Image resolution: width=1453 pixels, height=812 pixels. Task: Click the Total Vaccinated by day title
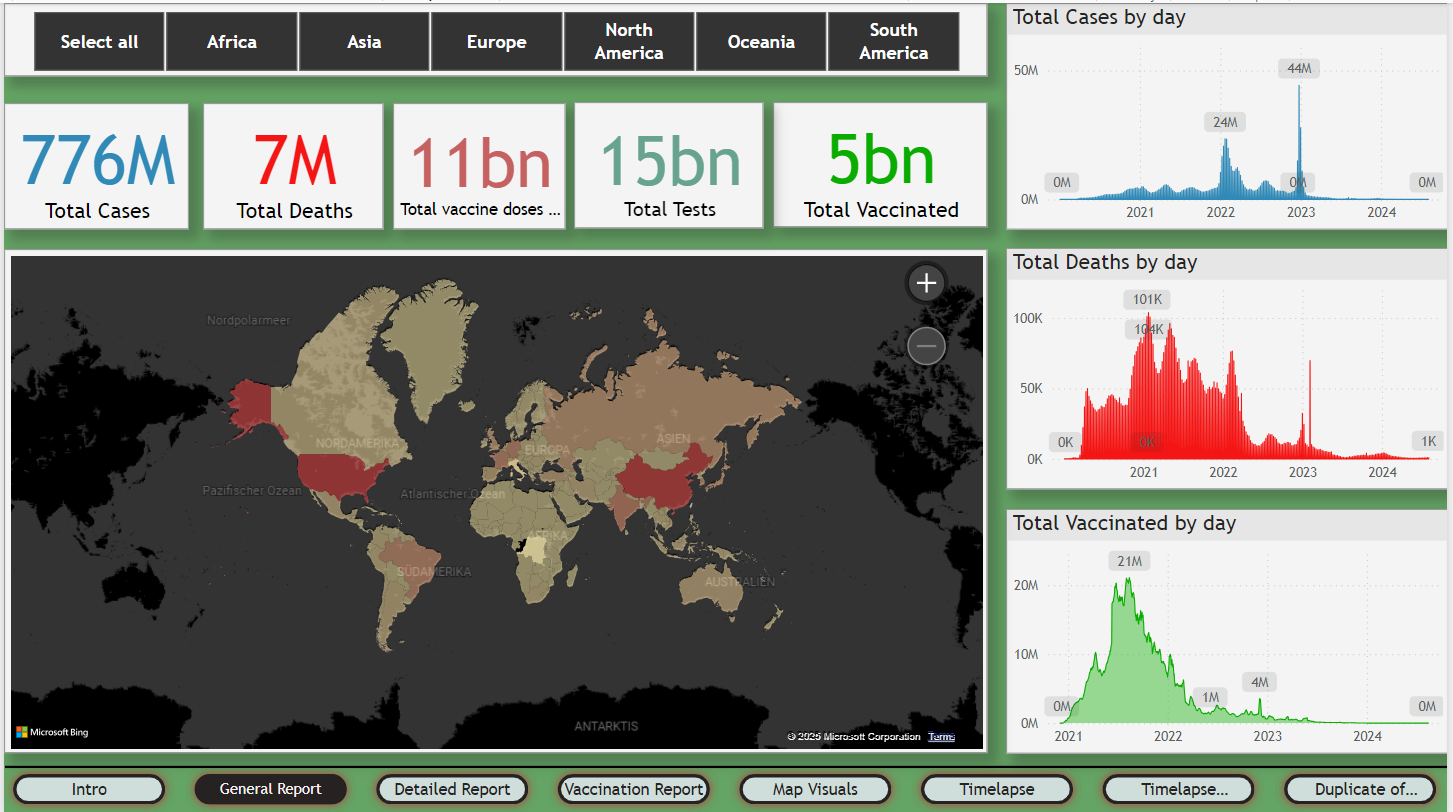[x=1124, y=523]
